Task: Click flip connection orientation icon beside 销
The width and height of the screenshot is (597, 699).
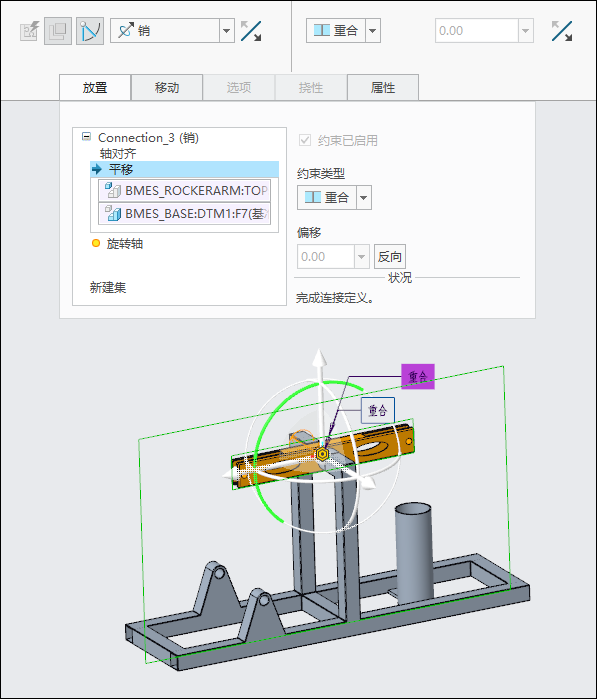Action: (x=251, y=31)
